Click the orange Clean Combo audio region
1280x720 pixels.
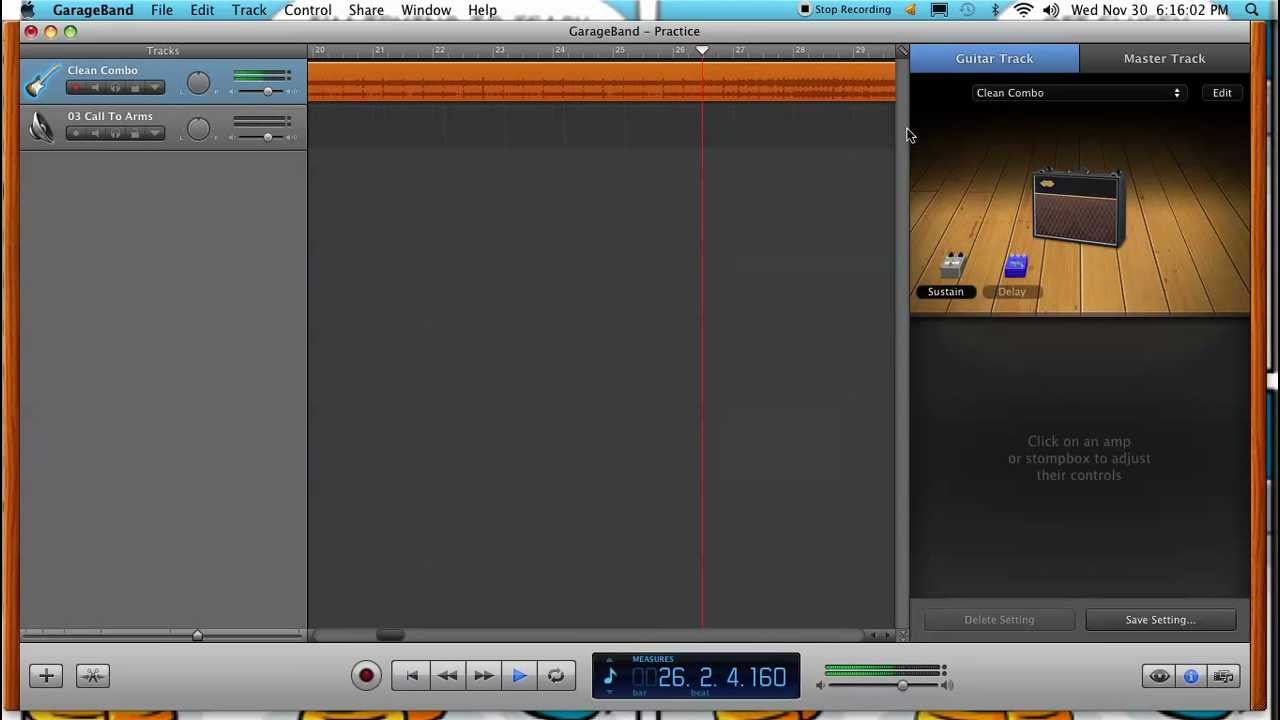(601, 82)
